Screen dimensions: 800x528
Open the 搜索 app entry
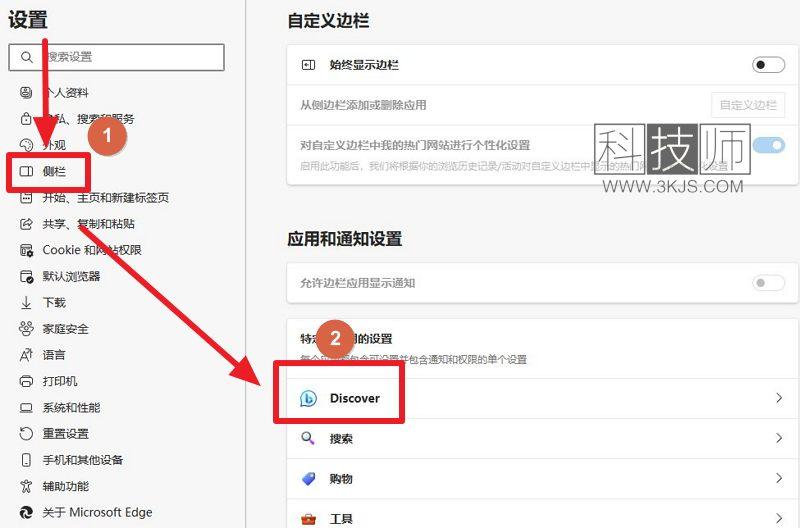coord(542,438)
